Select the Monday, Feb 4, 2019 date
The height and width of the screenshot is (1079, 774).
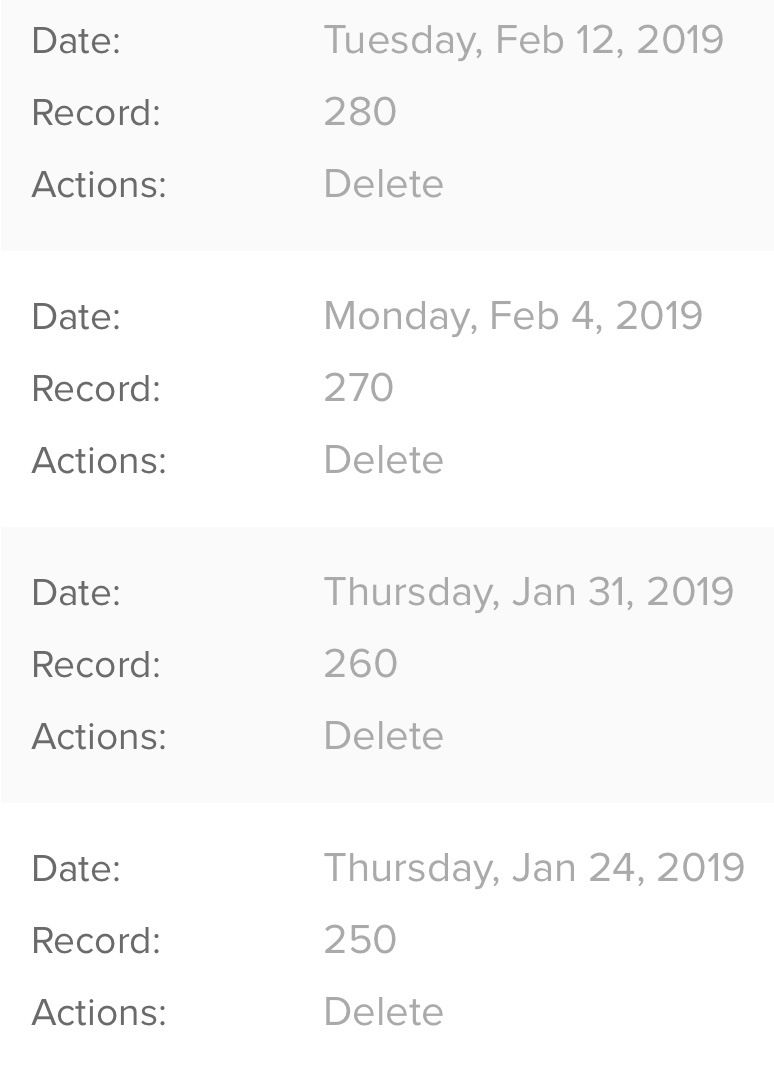pos(513,316)
